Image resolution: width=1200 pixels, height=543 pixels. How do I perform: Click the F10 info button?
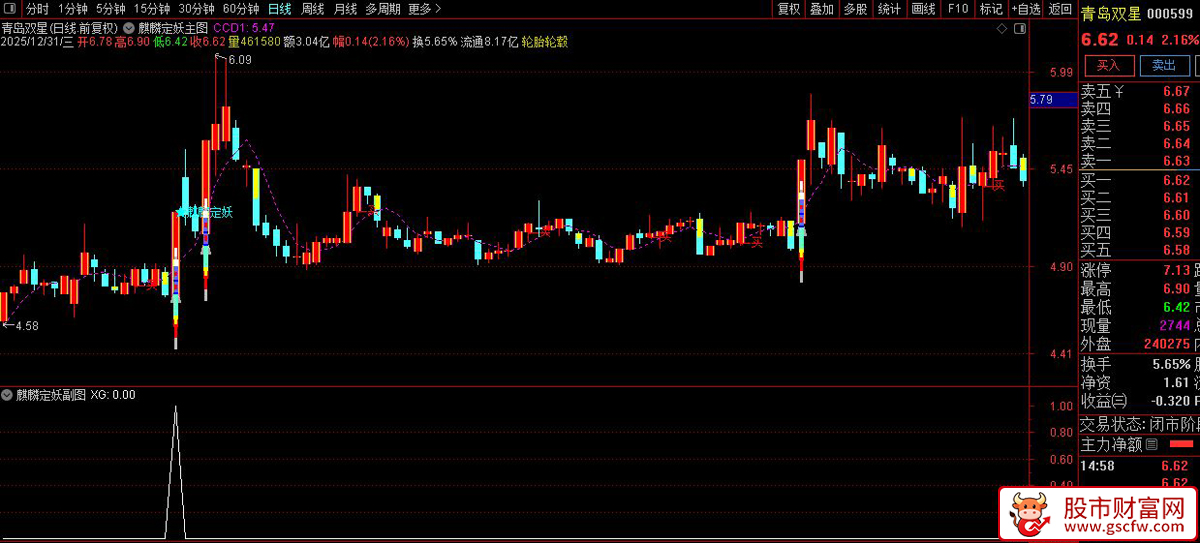pos(957,9)
